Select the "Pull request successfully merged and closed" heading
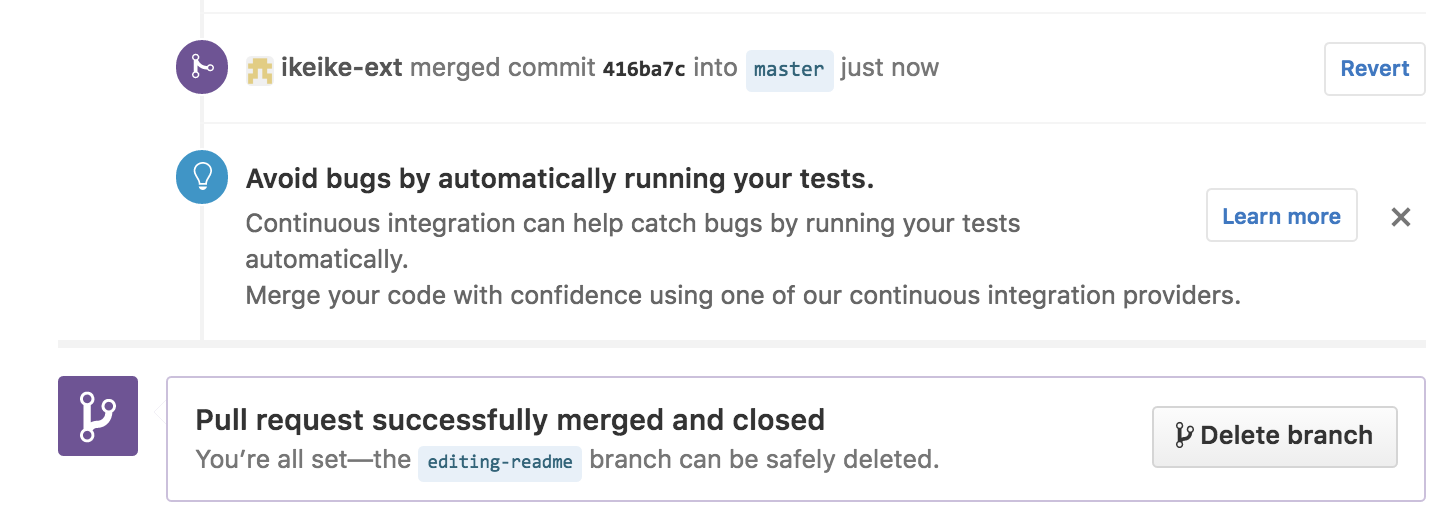1446x528 pixels. (x=510, y=419)
